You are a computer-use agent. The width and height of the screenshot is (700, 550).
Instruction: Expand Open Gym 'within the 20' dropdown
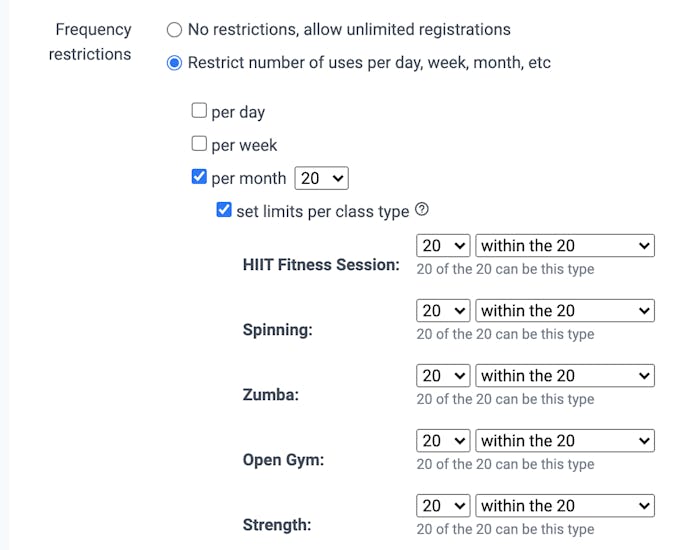[564, 440]
